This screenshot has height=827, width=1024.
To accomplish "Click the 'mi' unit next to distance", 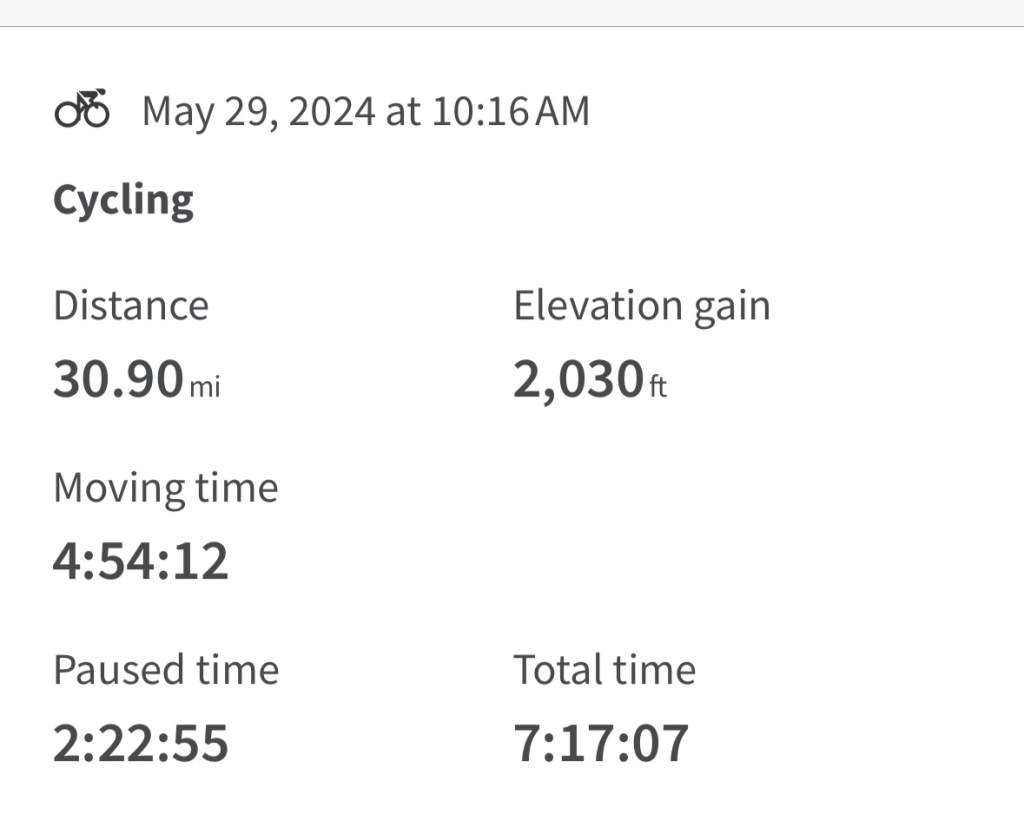I will point(205,387).
